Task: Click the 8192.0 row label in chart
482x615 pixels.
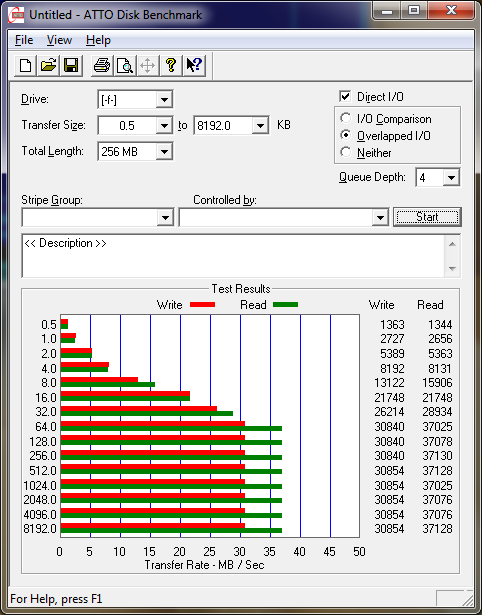Action: 40,529
